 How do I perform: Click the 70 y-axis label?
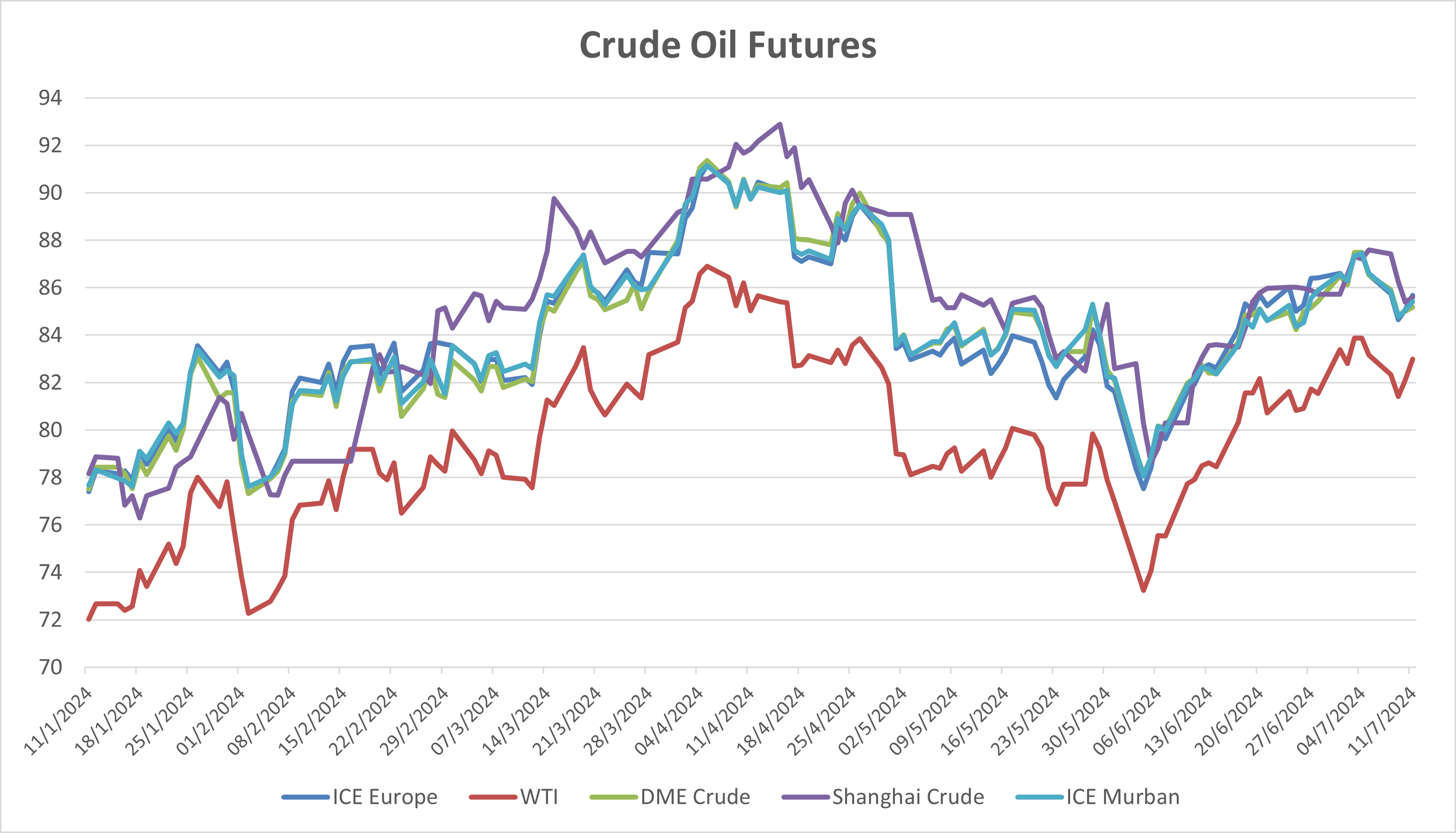(50, 667)
